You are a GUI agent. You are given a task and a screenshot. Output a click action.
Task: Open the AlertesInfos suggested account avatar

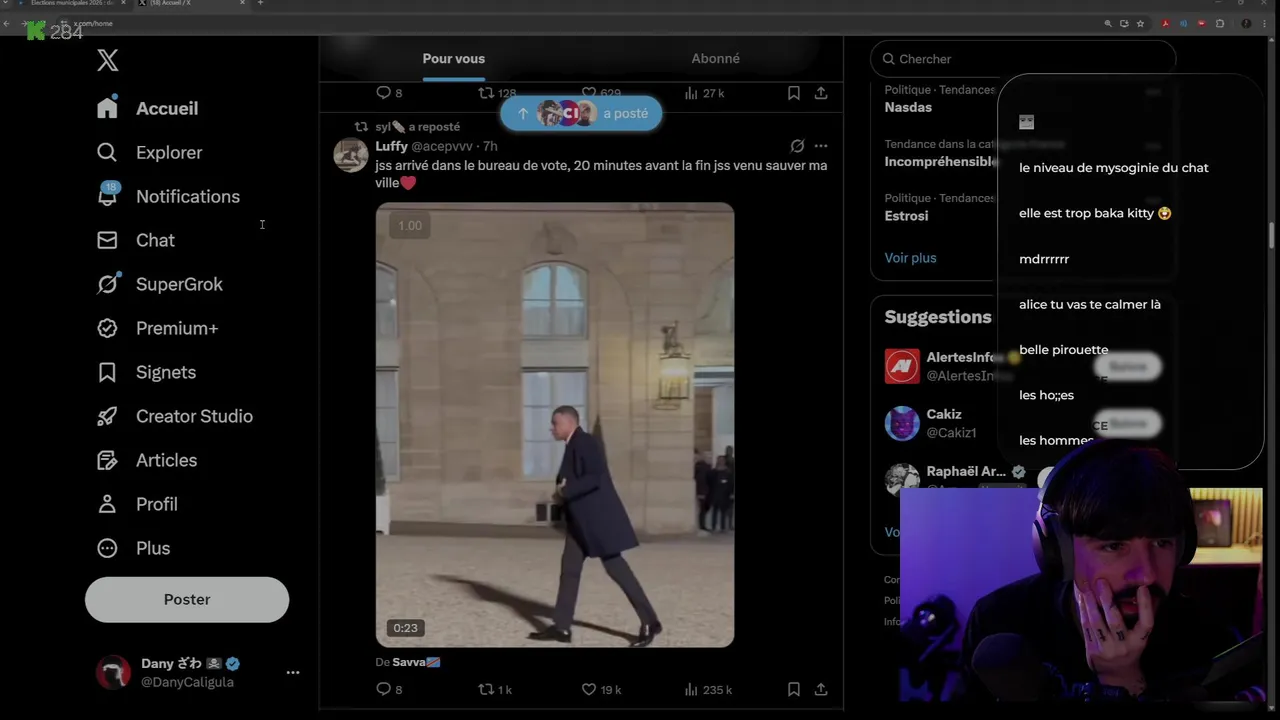[902, 366]
